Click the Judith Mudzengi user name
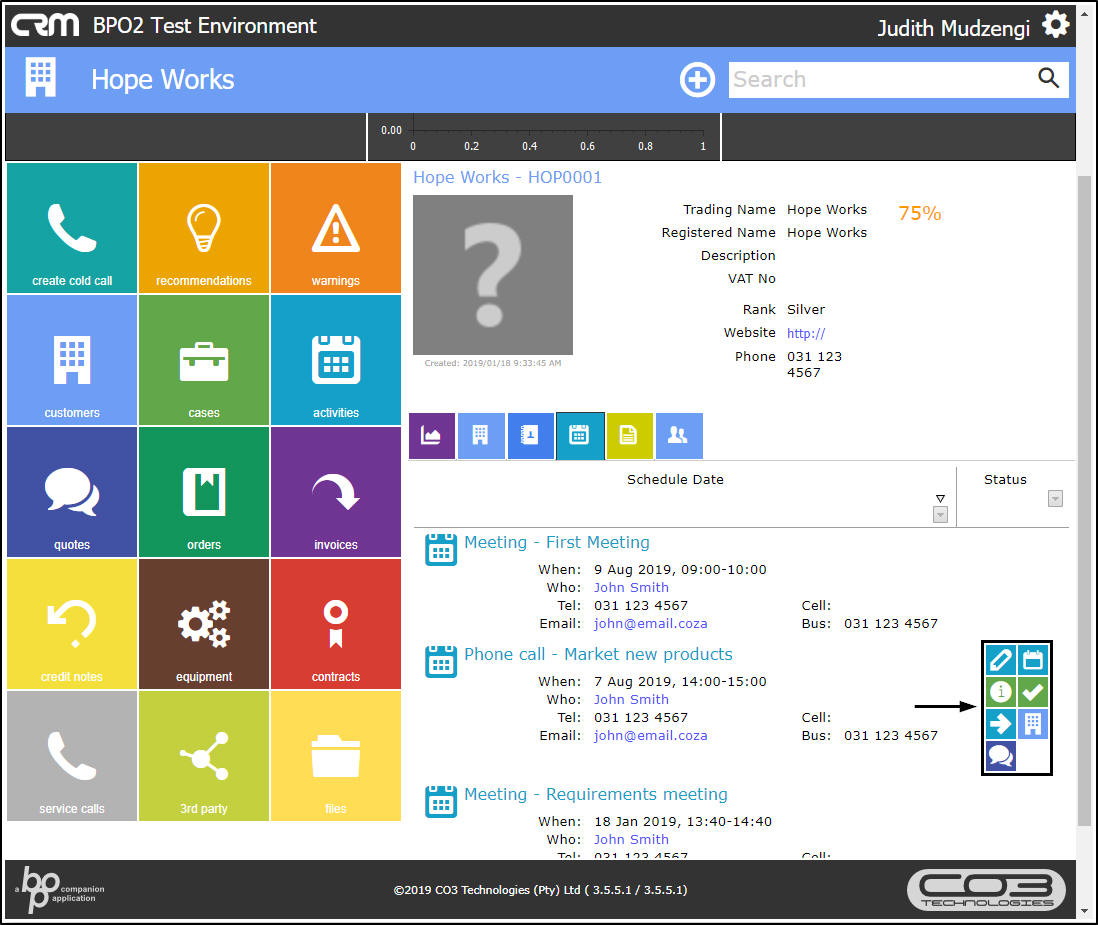The image size is (1098, 925). tap(954, 28)
